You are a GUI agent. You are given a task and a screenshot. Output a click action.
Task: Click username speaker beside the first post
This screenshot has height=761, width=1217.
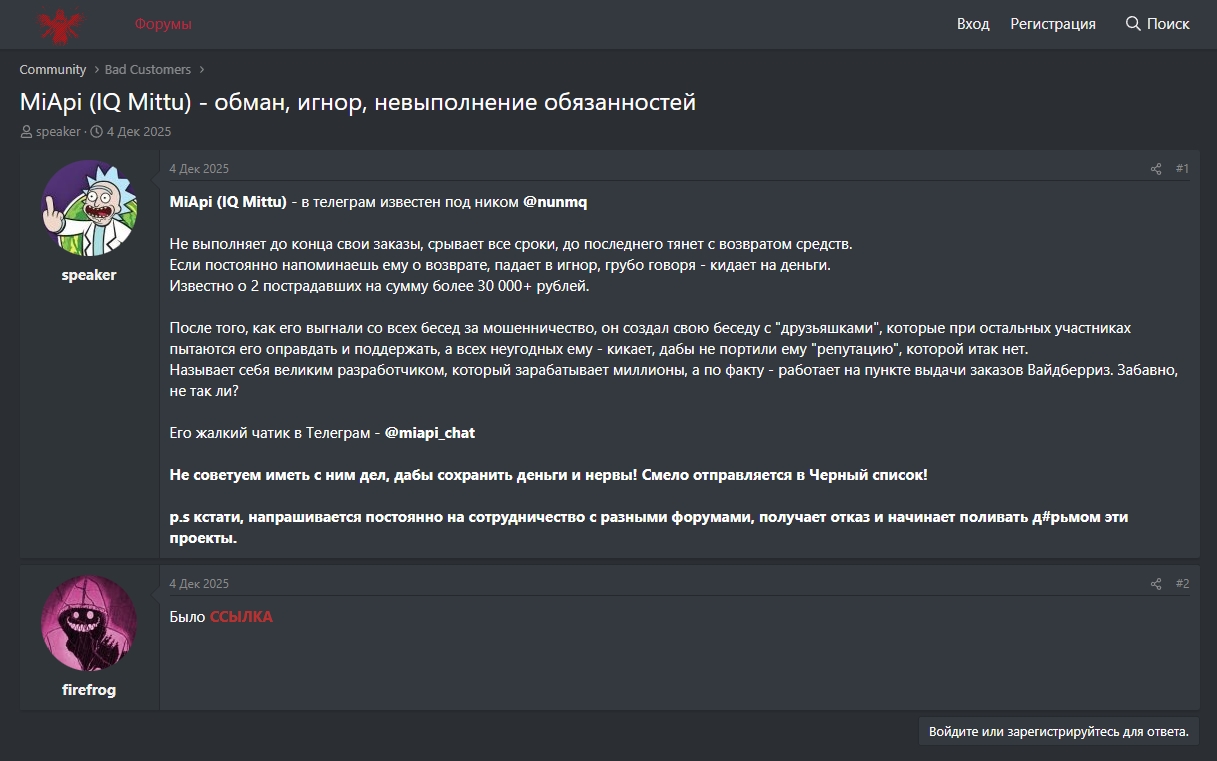[x=89, y=275]
